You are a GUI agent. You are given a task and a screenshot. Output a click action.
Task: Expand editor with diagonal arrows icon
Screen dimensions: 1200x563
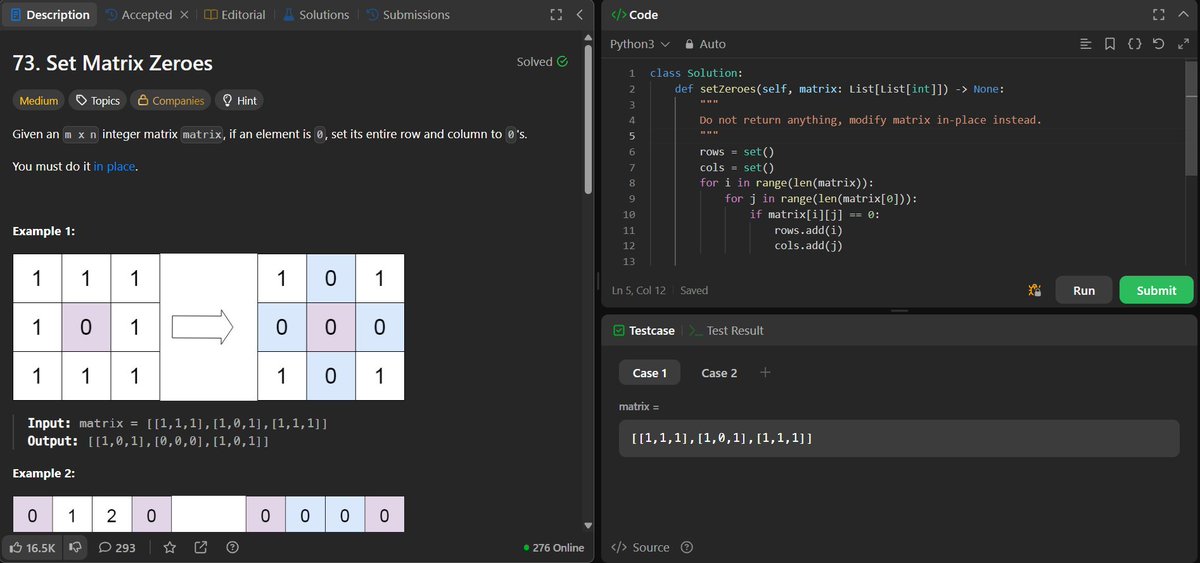pos(1183,44)
